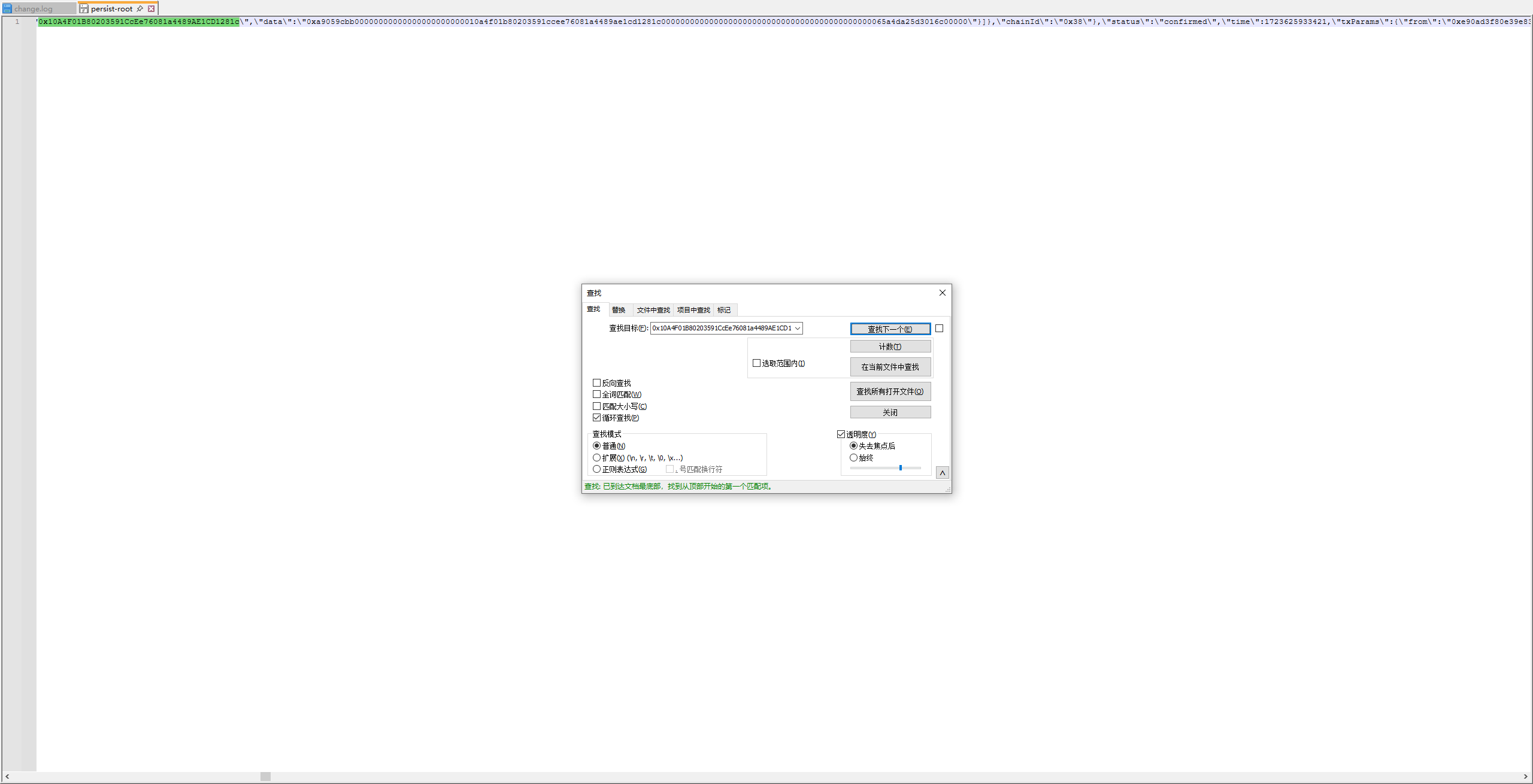The width and height of the screenshot is (1533, 784).
Task: Click left arrow of horizontal scrollbar
Action: [x=7, y=776]
